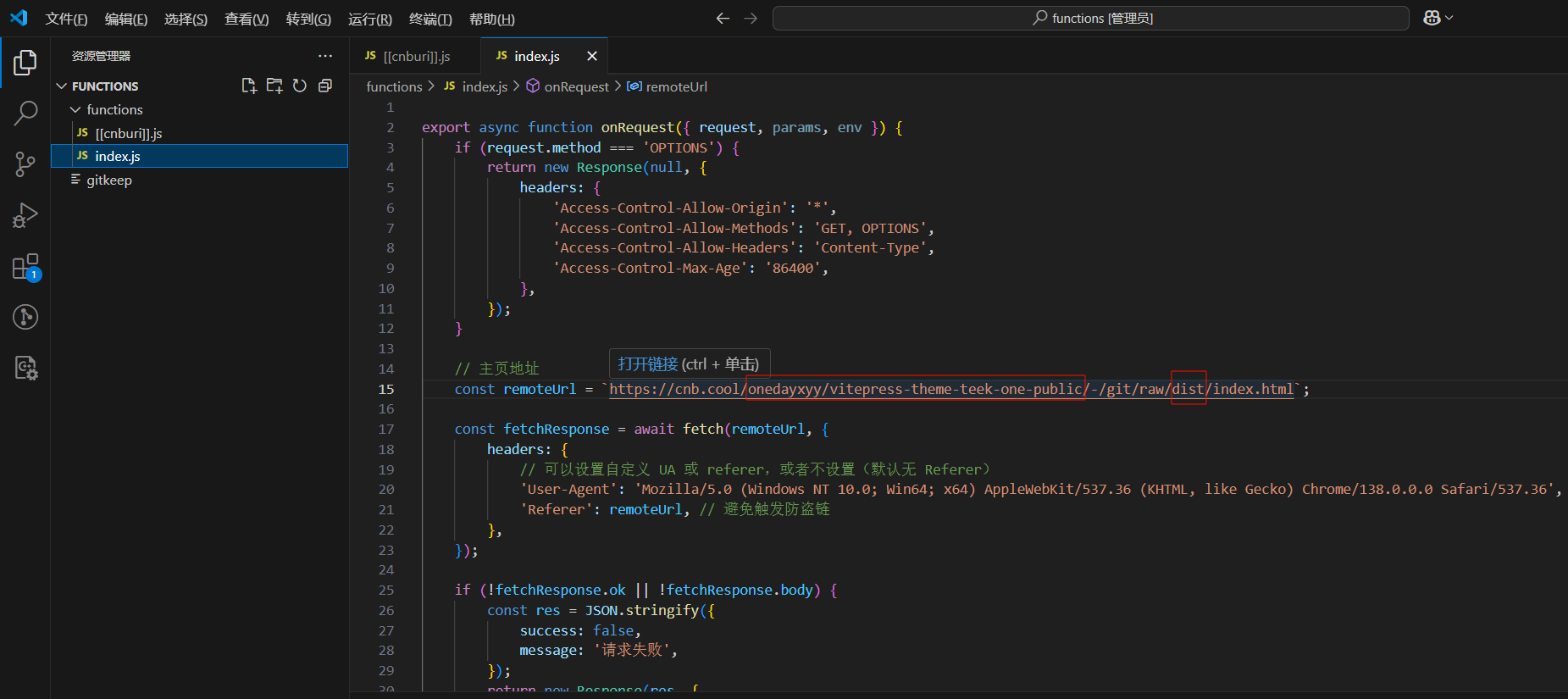This screenshot has width=1568, height=699.
Task: Close the index.js editor tab
Action: 592,56
